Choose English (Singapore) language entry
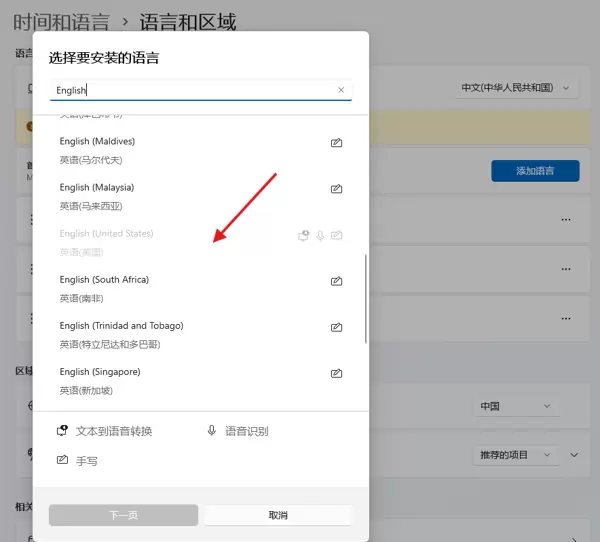This screenshot has height=542, width=600. click(x=150, y=380)
